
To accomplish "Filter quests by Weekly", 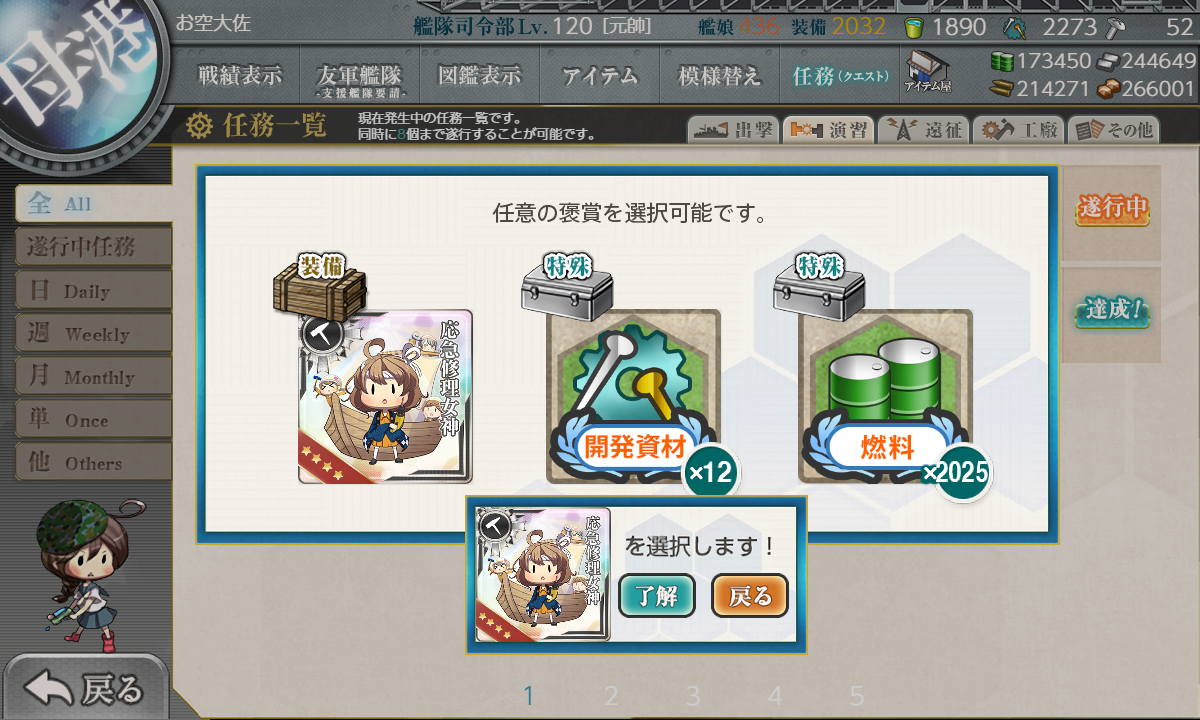I will [x=93, y=334].
